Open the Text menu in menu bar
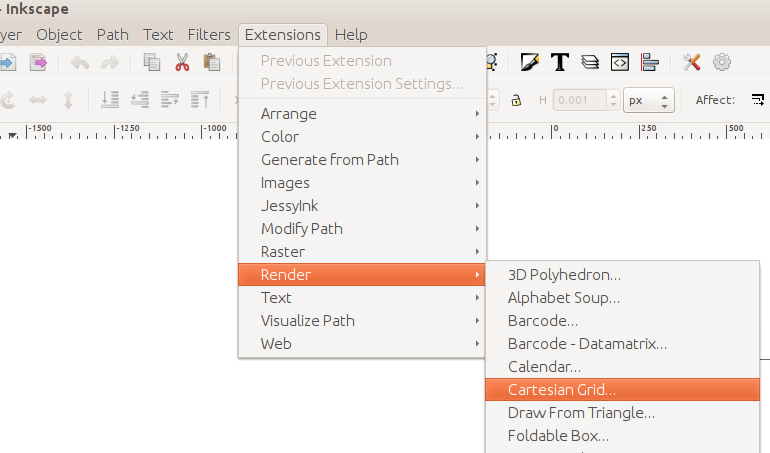The image size is (770, 453). click(158, 35)
